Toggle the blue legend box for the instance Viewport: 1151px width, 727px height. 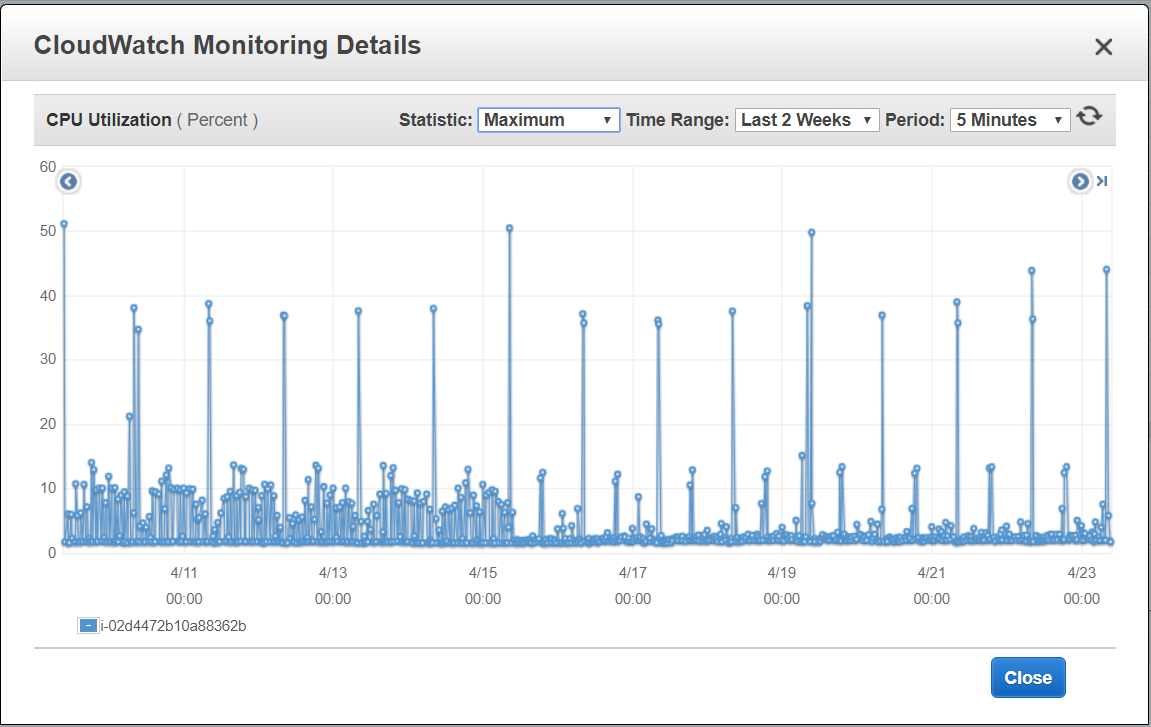pyautogui.click(x=88, y=626)
